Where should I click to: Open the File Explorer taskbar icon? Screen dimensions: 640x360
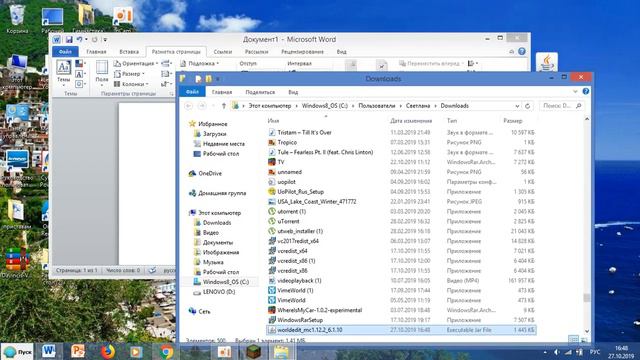click(x=282, y=351)
